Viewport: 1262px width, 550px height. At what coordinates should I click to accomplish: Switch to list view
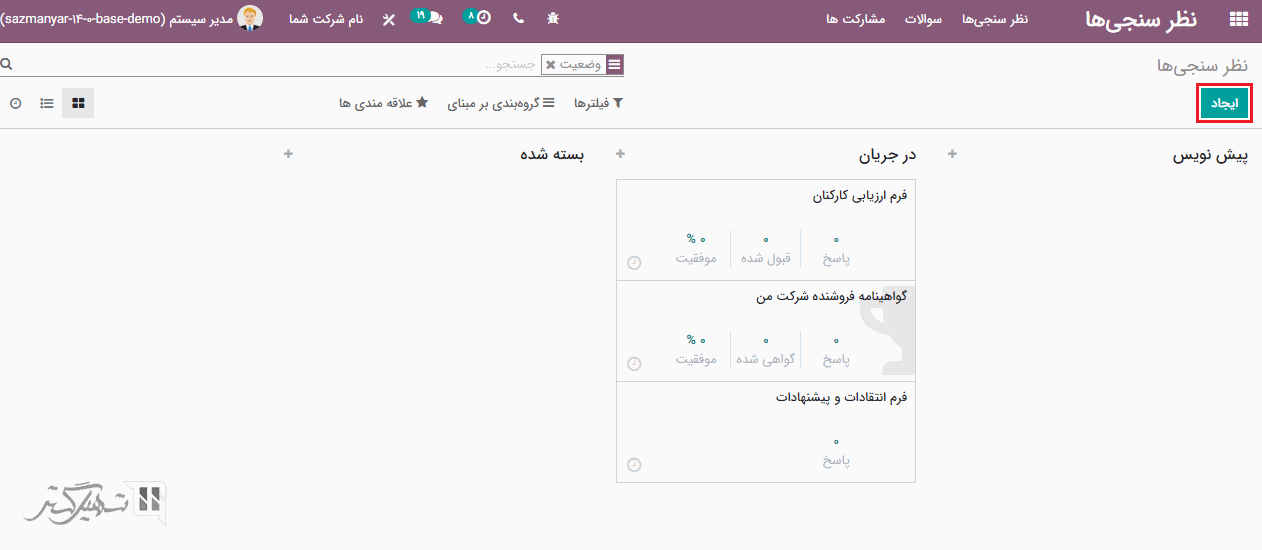point(47,103)
